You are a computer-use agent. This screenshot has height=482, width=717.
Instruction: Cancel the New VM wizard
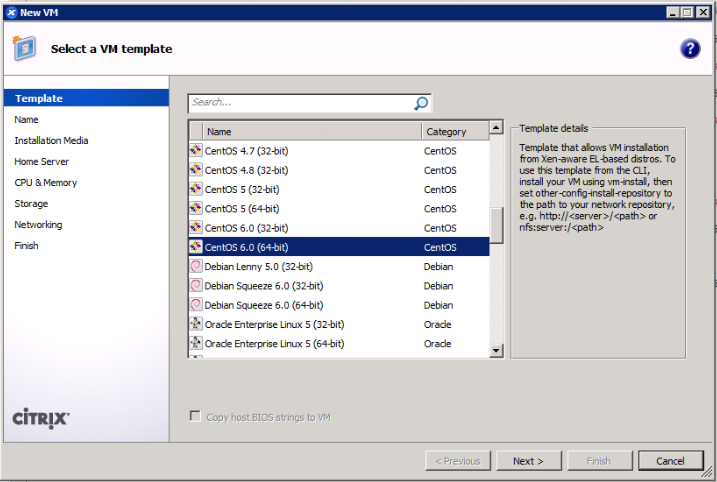coord(670,461)
